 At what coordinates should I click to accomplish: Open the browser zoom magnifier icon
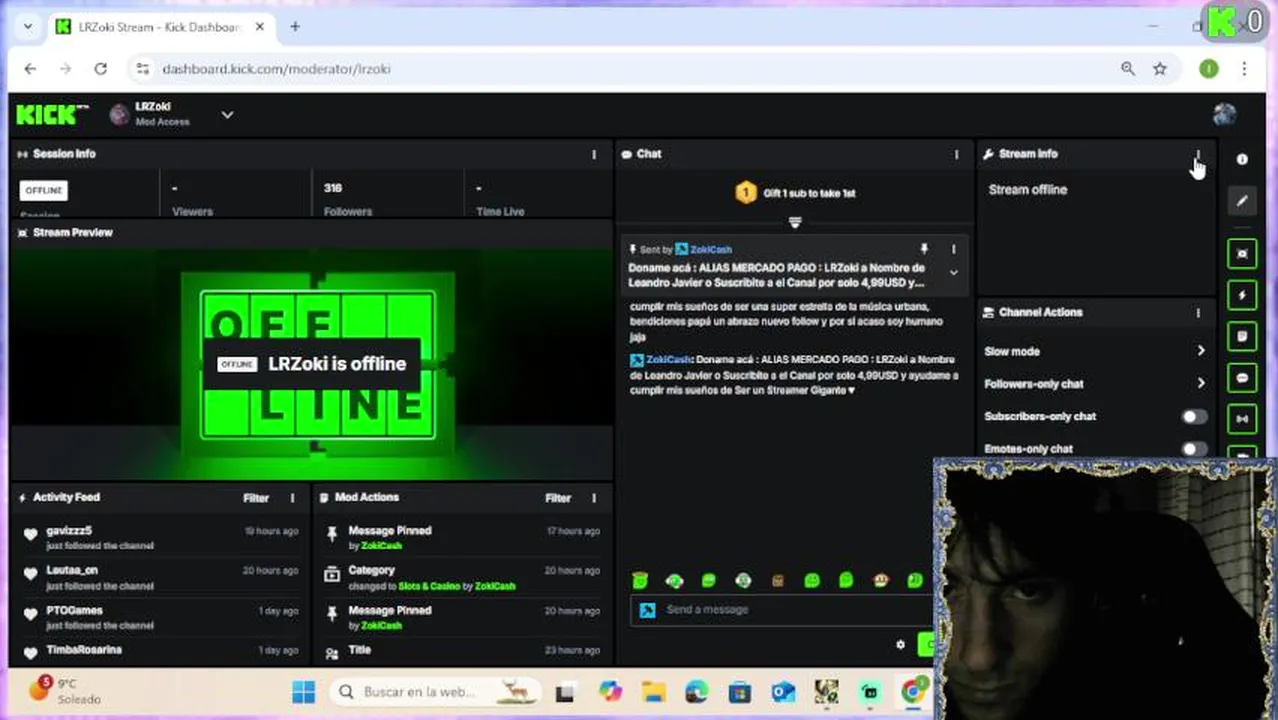pos(1128,69)
